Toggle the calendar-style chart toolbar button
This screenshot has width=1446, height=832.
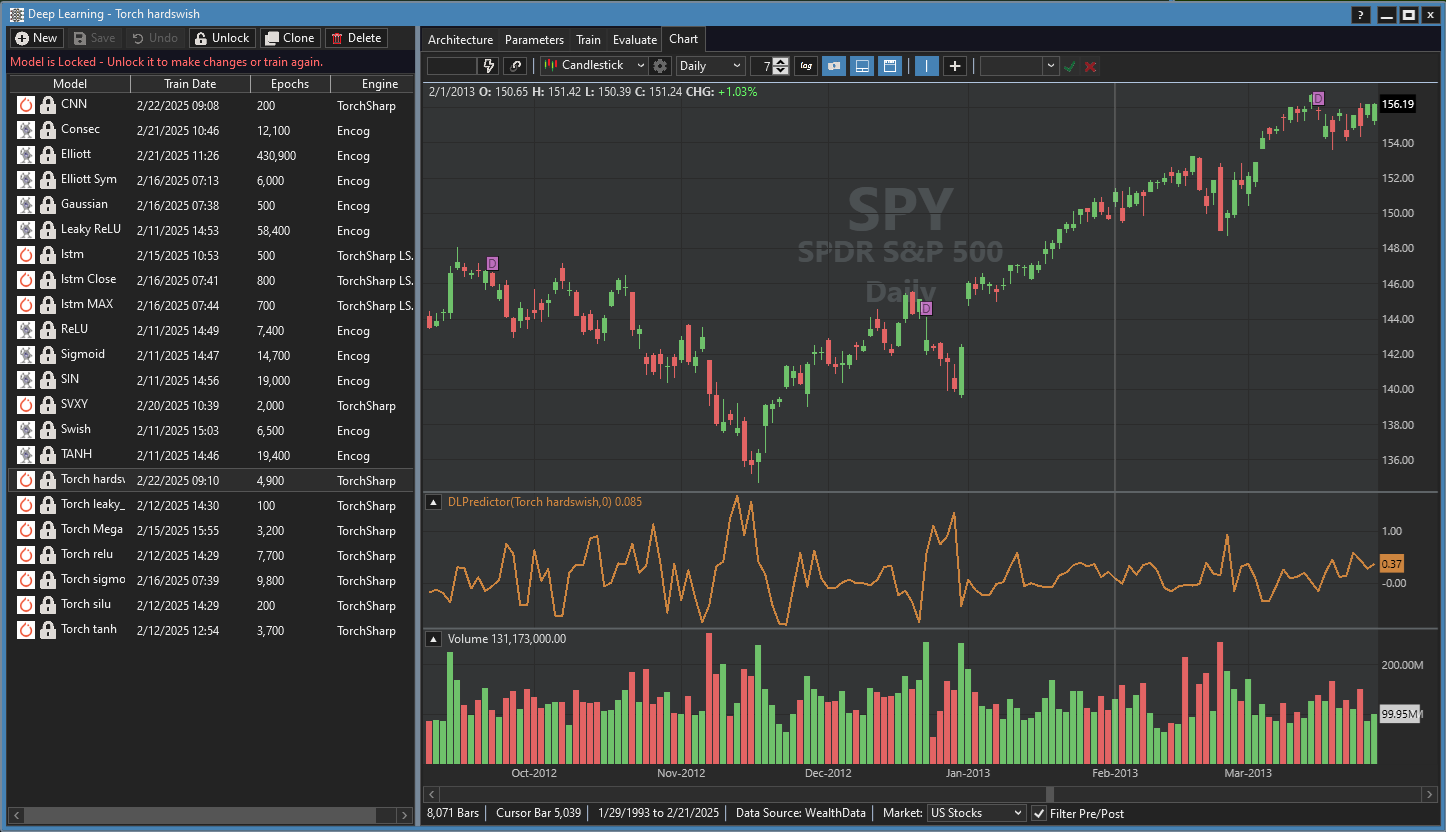tap(889, 66)
